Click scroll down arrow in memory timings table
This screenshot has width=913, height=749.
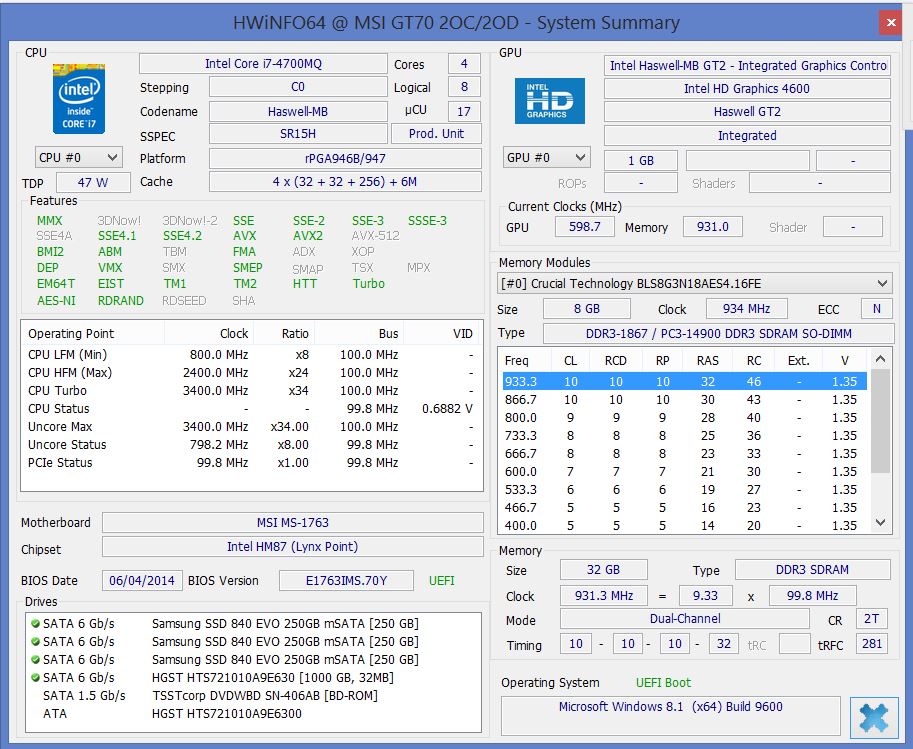[x=880, y=522]
